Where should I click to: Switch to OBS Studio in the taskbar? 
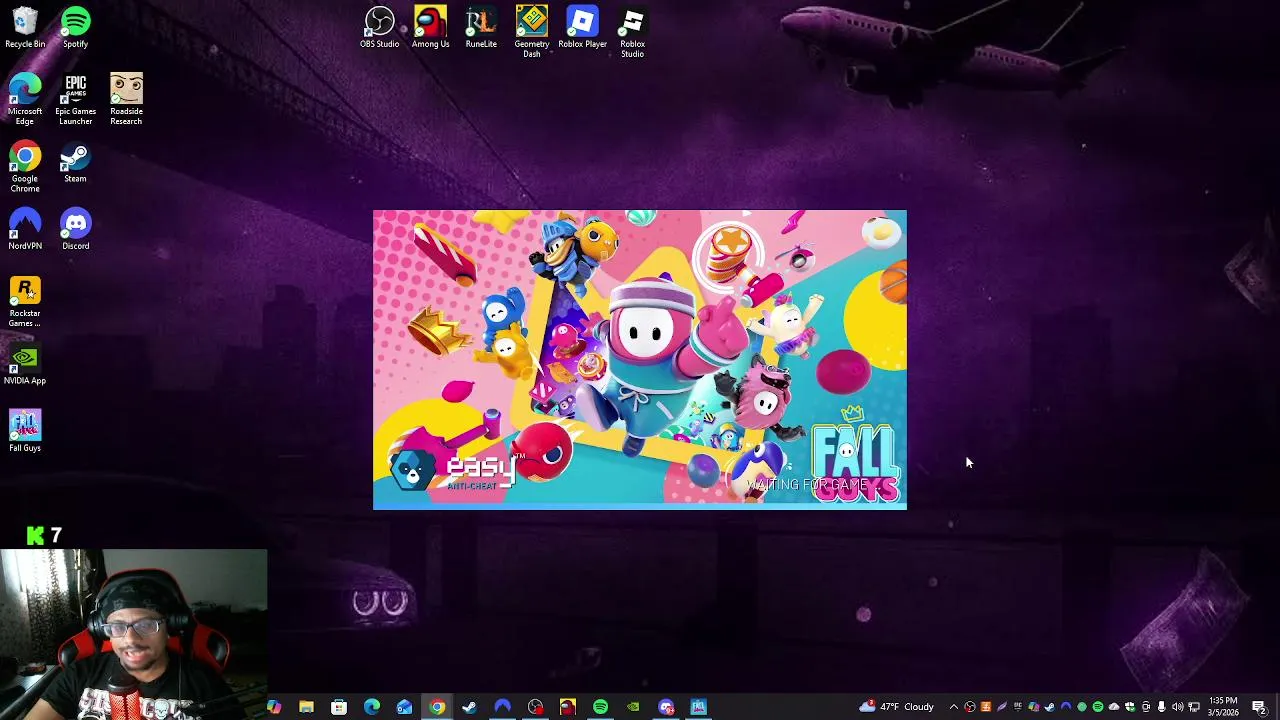coord(535,707)
